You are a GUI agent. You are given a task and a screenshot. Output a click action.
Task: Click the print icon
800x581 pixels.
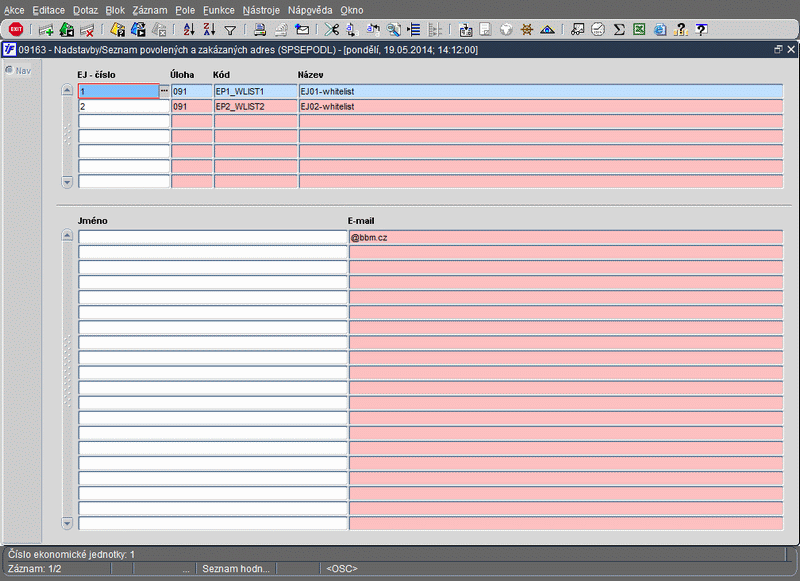[x=260, y=30]
